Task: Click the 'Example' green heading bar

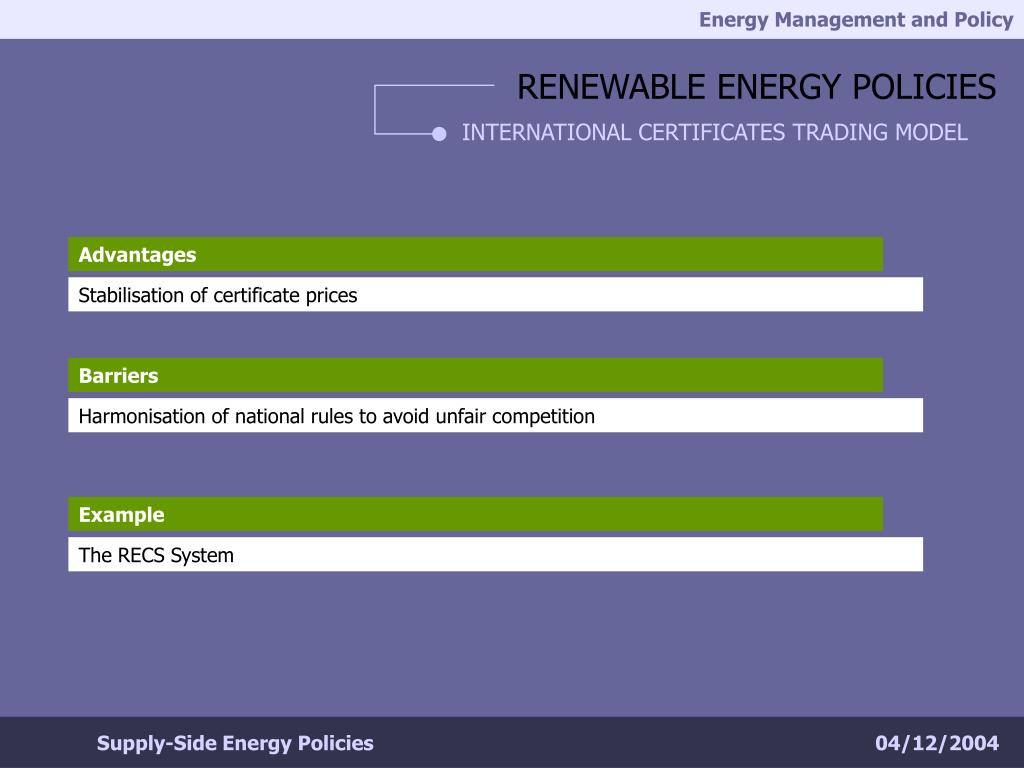Action: coord(475,514)
